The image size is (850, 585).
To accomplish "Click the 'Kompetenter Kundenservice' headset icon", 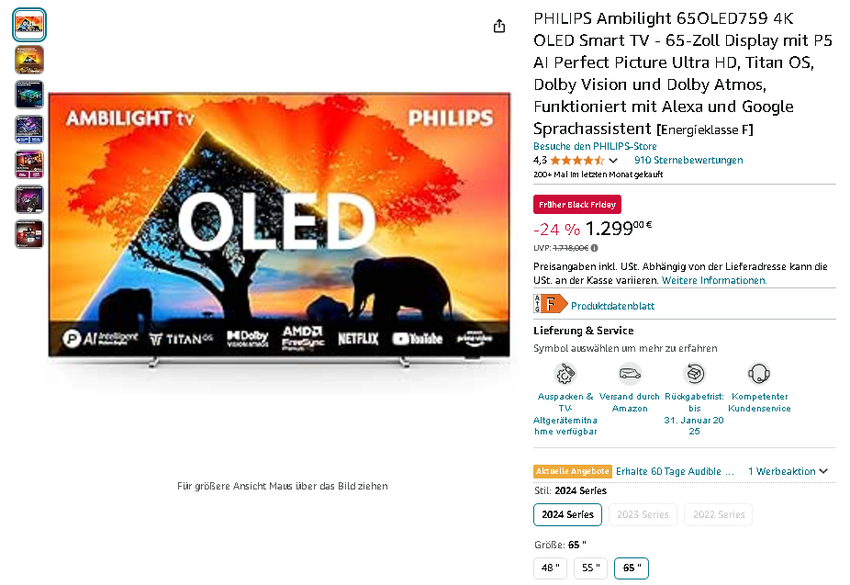I will click(x=759, y=374).
